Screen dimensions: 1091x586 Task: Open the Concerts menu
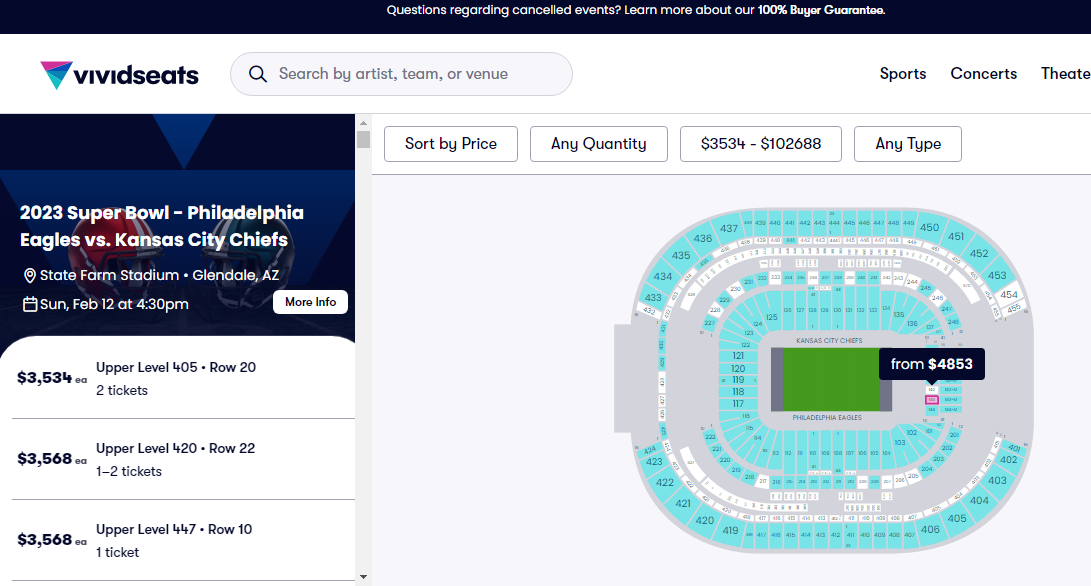point(983,74)
